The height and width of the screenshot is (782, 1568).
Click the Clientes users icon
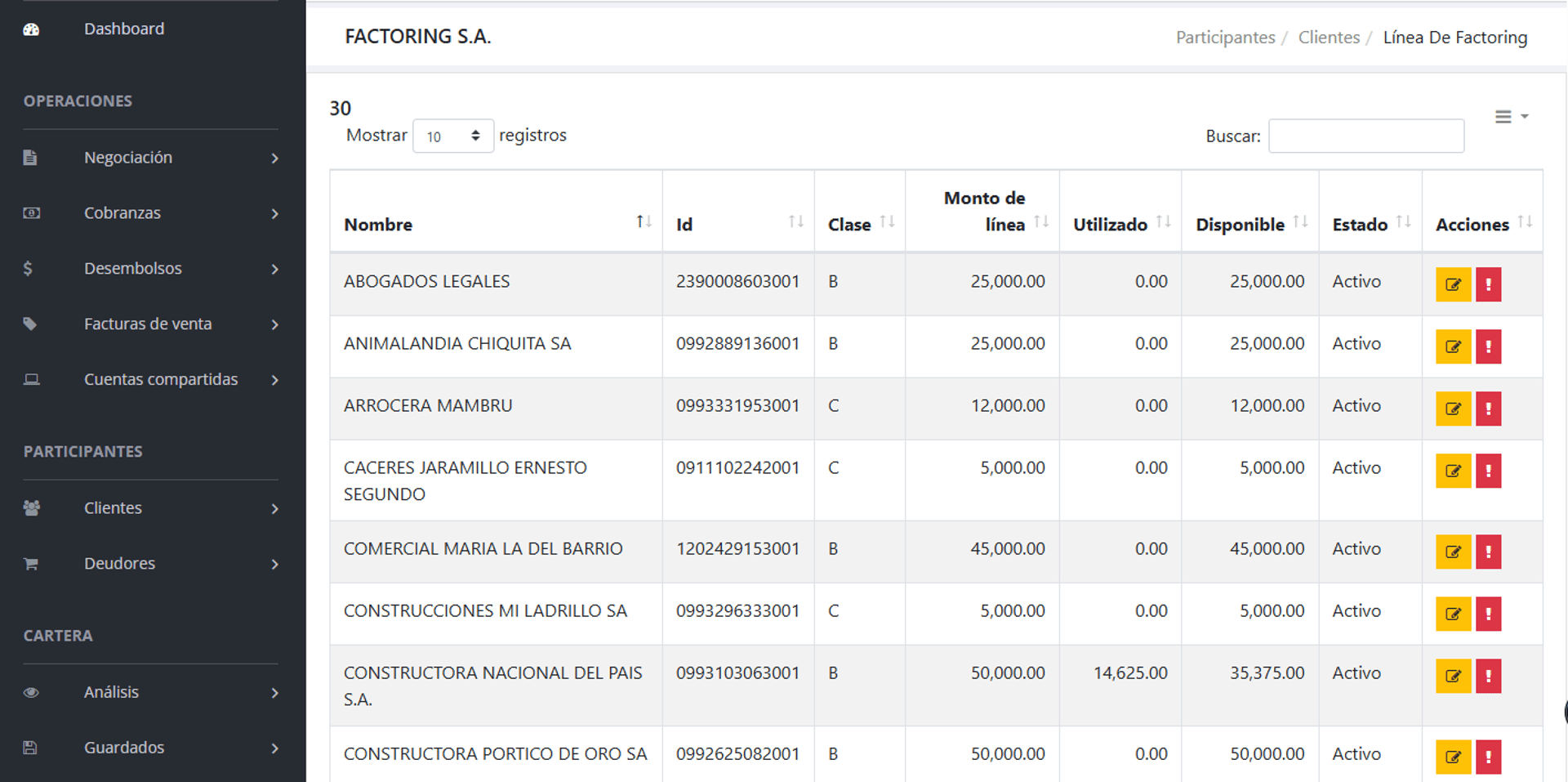(x=31, y=507)
